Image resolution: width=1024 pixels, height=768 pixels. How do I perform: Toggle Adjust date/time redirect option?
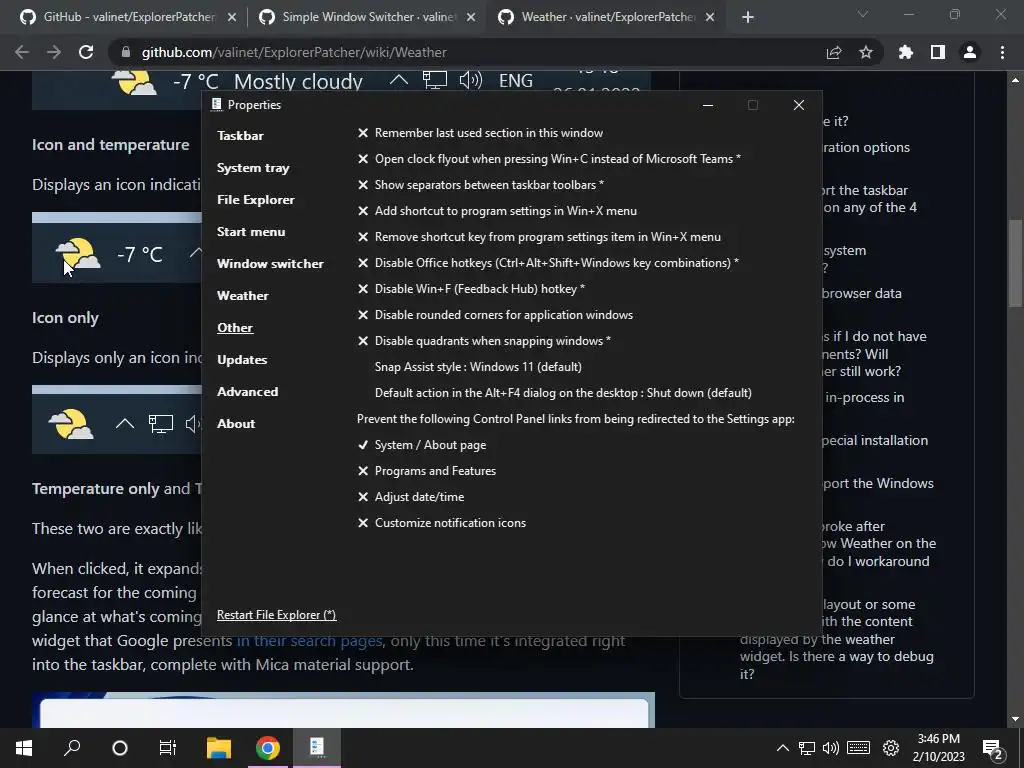click(x=410, y=497)
